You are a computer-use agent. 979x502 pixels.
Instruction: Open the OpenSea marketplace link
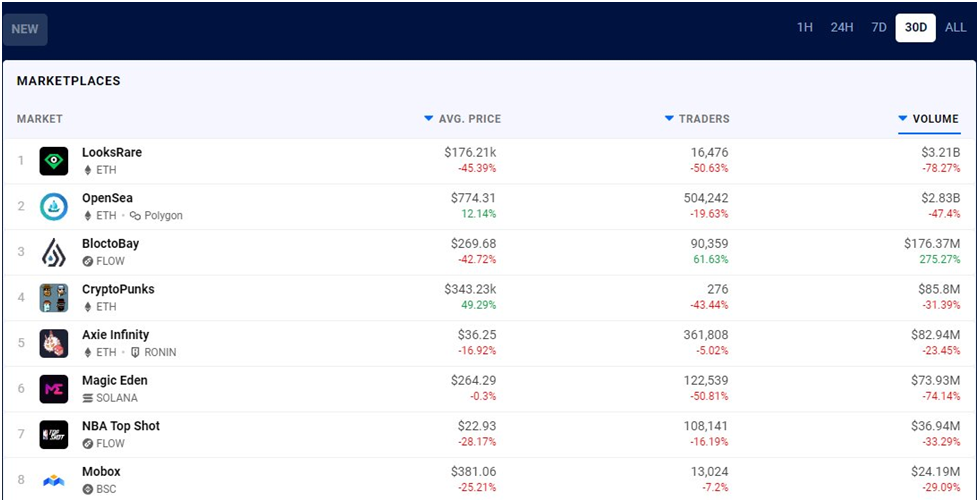(107, 198)
